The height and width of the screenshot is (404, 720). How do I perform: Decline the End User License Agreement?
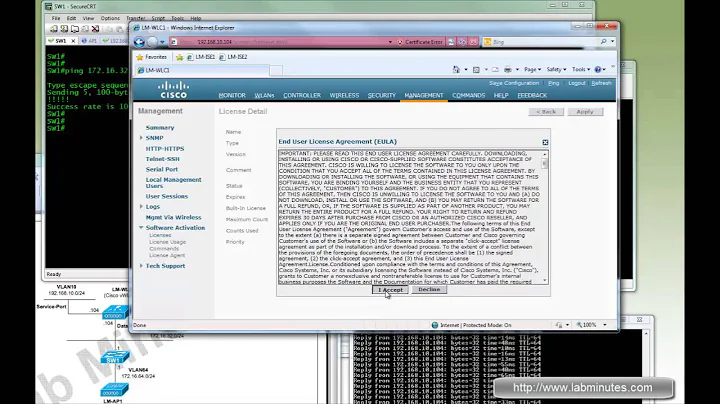429,290
